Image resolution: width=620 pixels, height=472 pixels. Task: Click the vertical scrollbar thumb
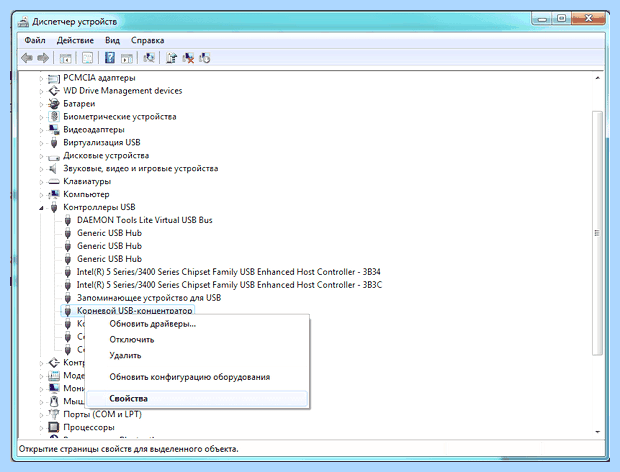click(x=597, y=233)
